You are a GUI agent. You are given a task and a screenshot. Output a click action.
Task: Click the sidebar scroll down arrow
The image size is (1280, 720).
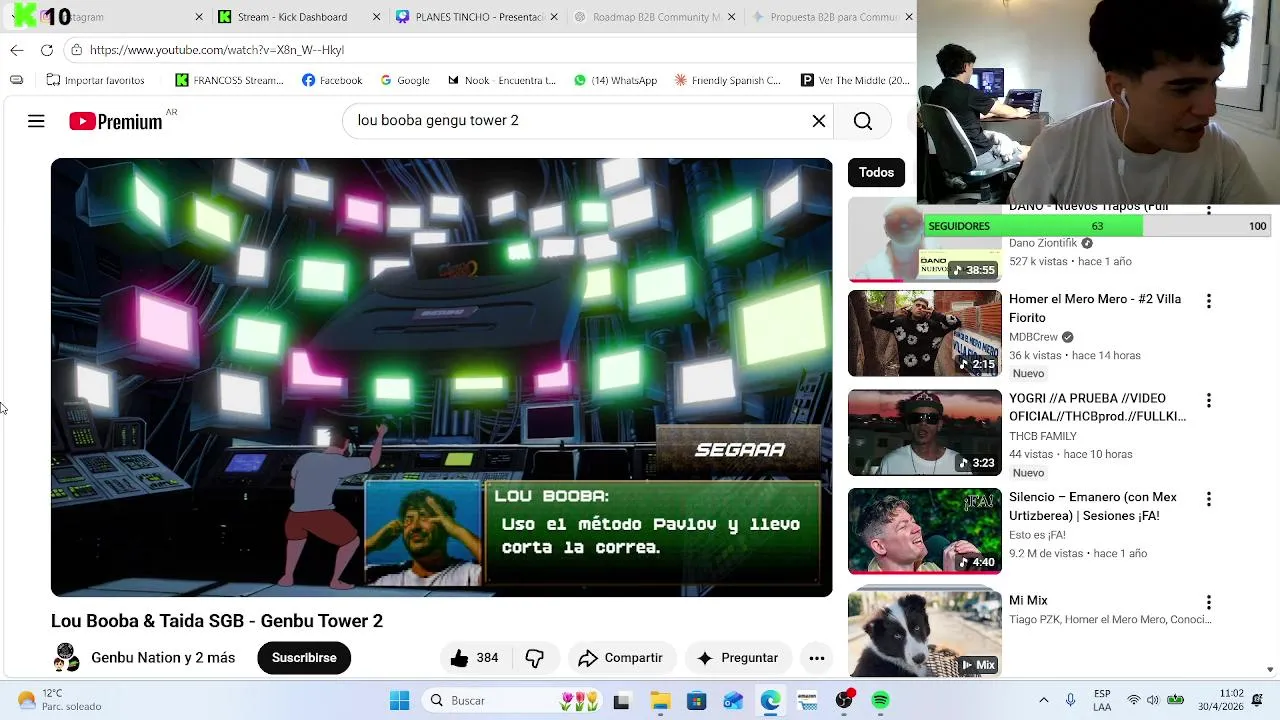1271,670
